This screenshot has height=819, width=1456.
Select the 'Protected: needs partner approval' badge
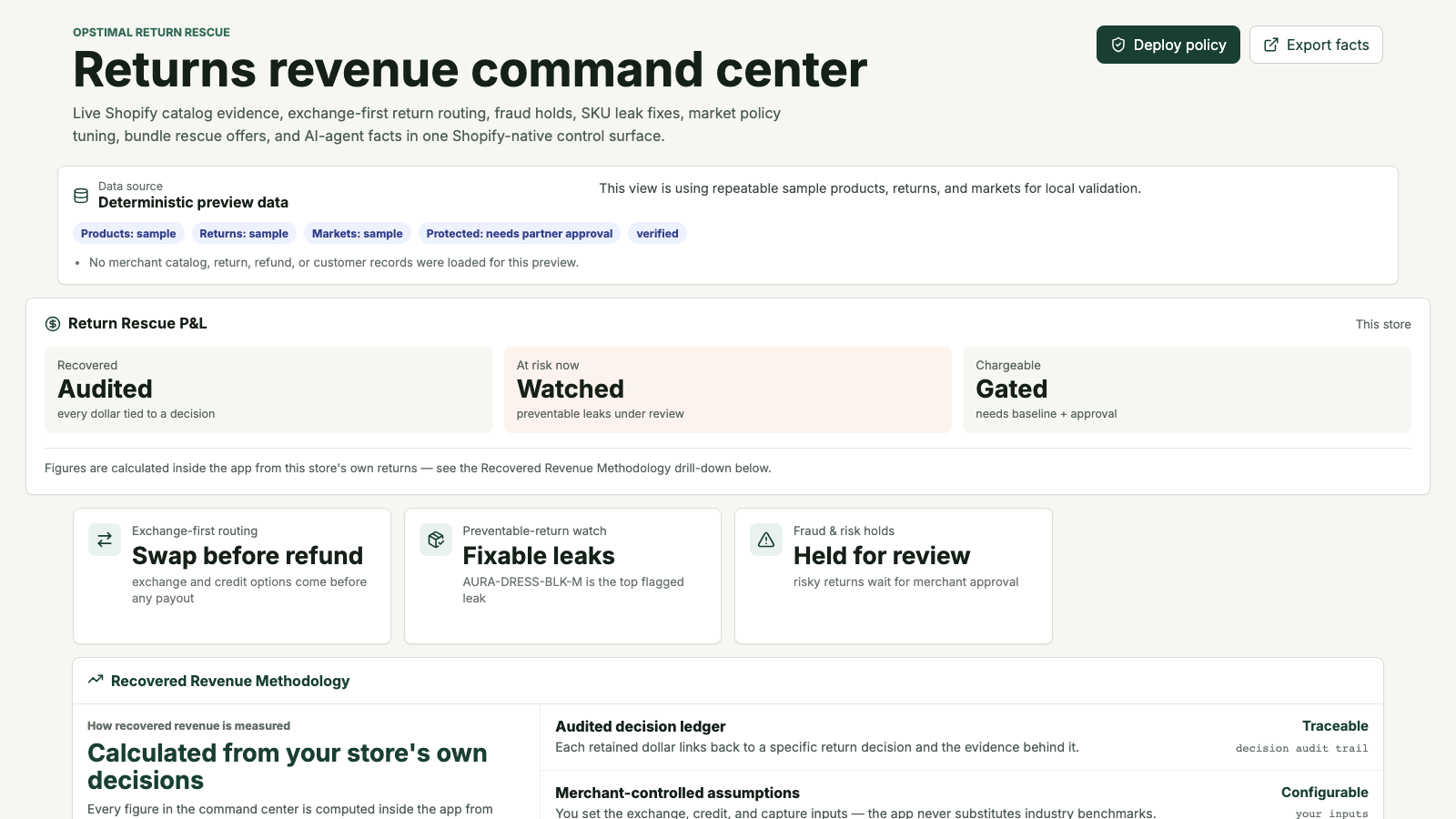pos(520,234)
